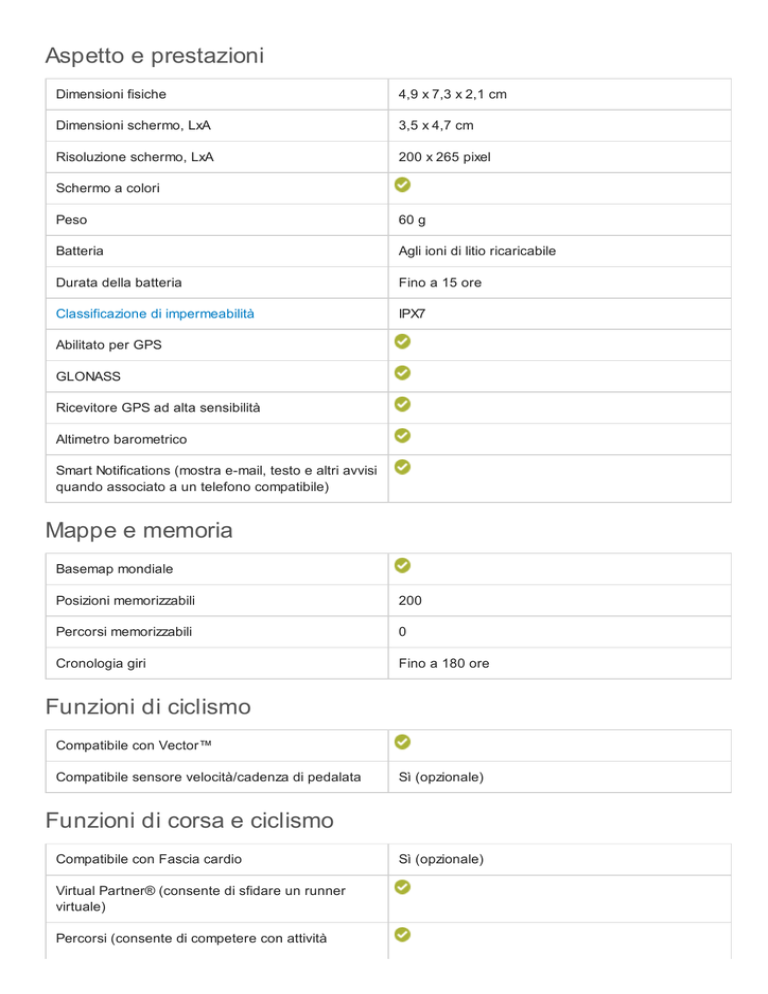Click the Funzioni di ciclismo heading
Image resolution: width=768 pixels, height=994 pixels.
[x=148, y=706]
